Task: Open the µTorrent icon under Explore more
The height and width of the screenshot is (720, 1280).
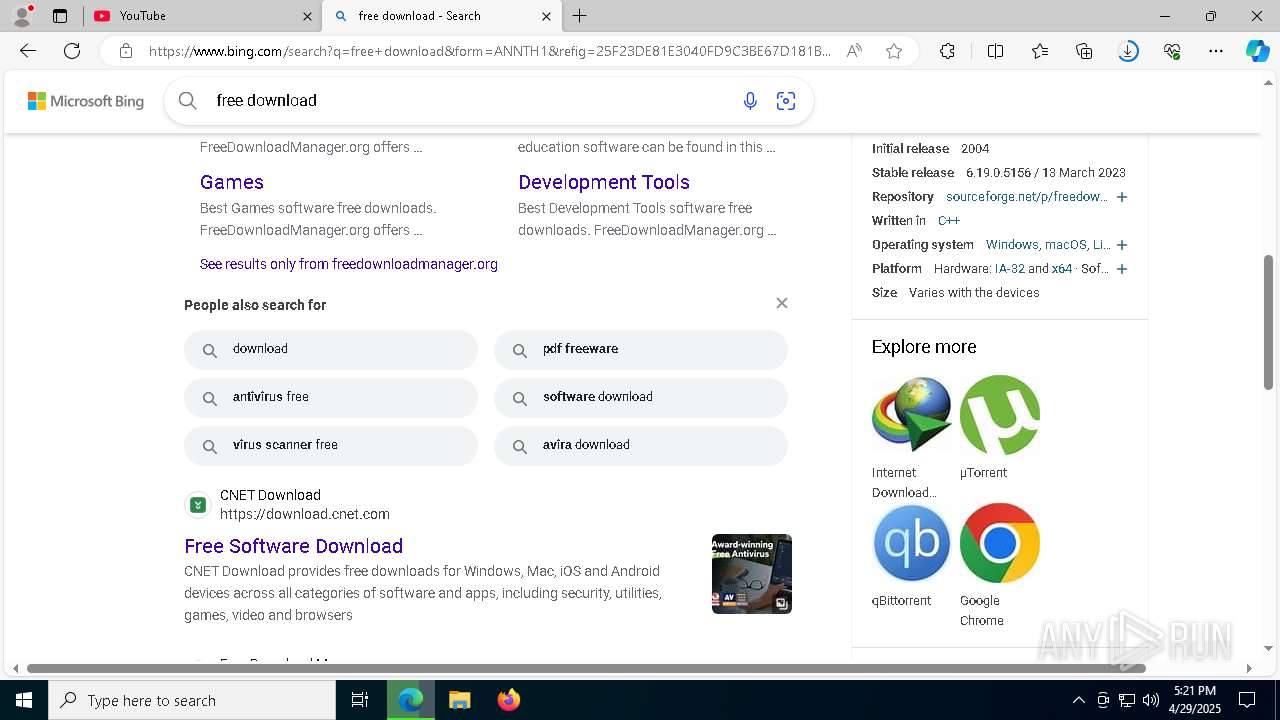Action: [x=1000, y=414]
